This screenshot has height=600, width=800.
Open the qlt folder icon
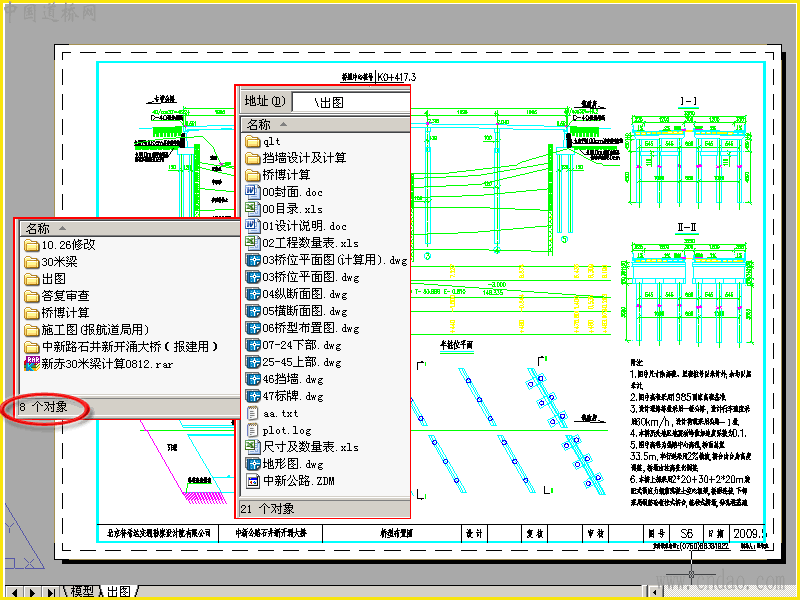pos(253,141)
